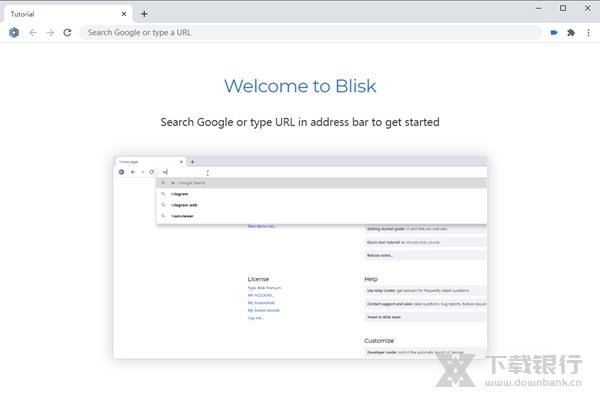Reload the page with the refresh icon
Image resolution: width=600 pixels, height=396 pixels.
[x=67, y=33]
